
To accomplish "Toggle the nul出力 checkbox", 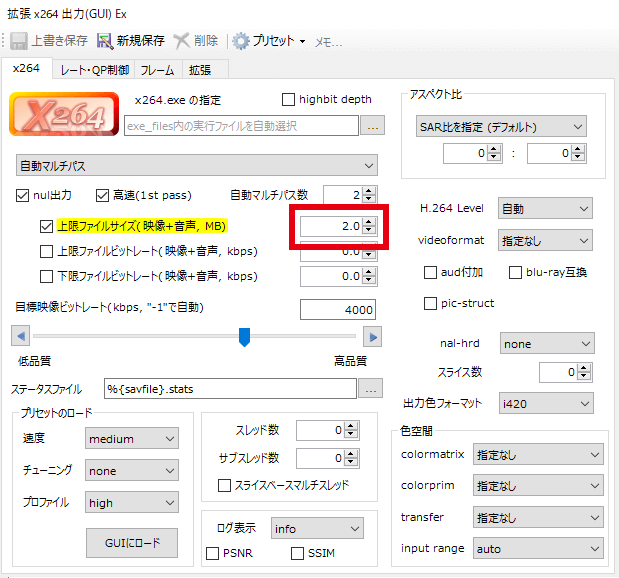I will click(x=24, y=195).
